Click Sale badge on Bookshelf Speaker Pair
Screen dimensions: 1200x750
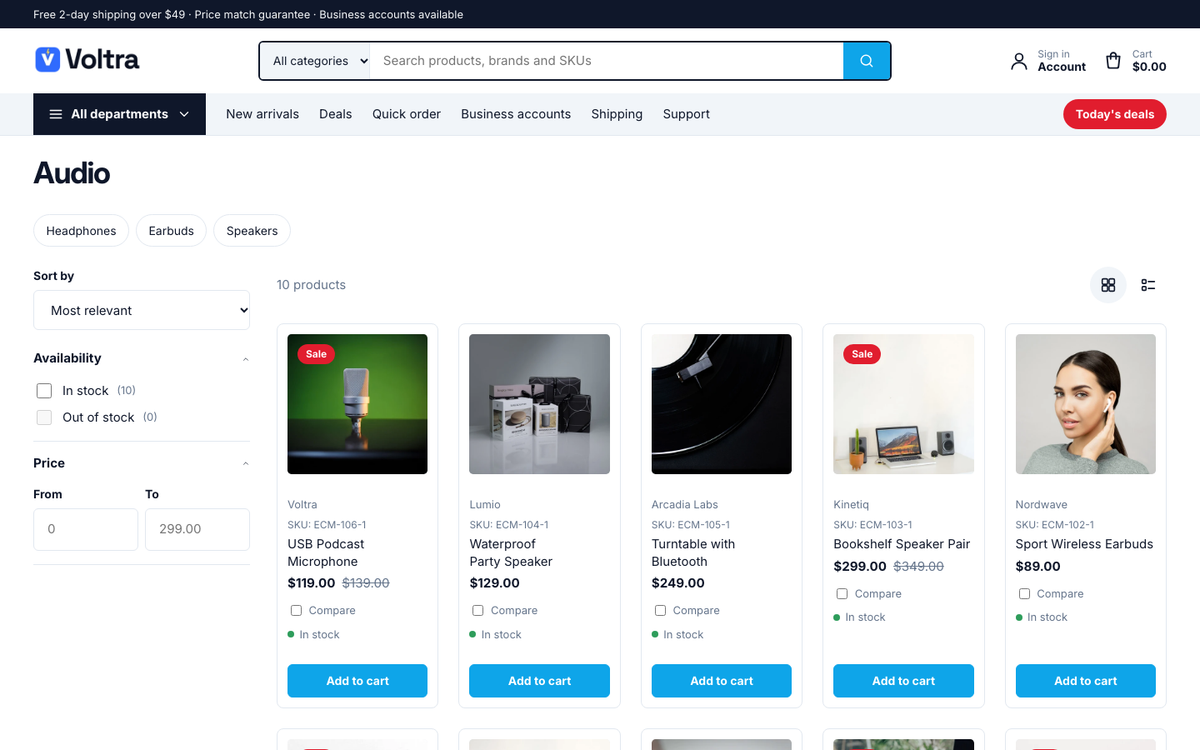coord(862,354)
